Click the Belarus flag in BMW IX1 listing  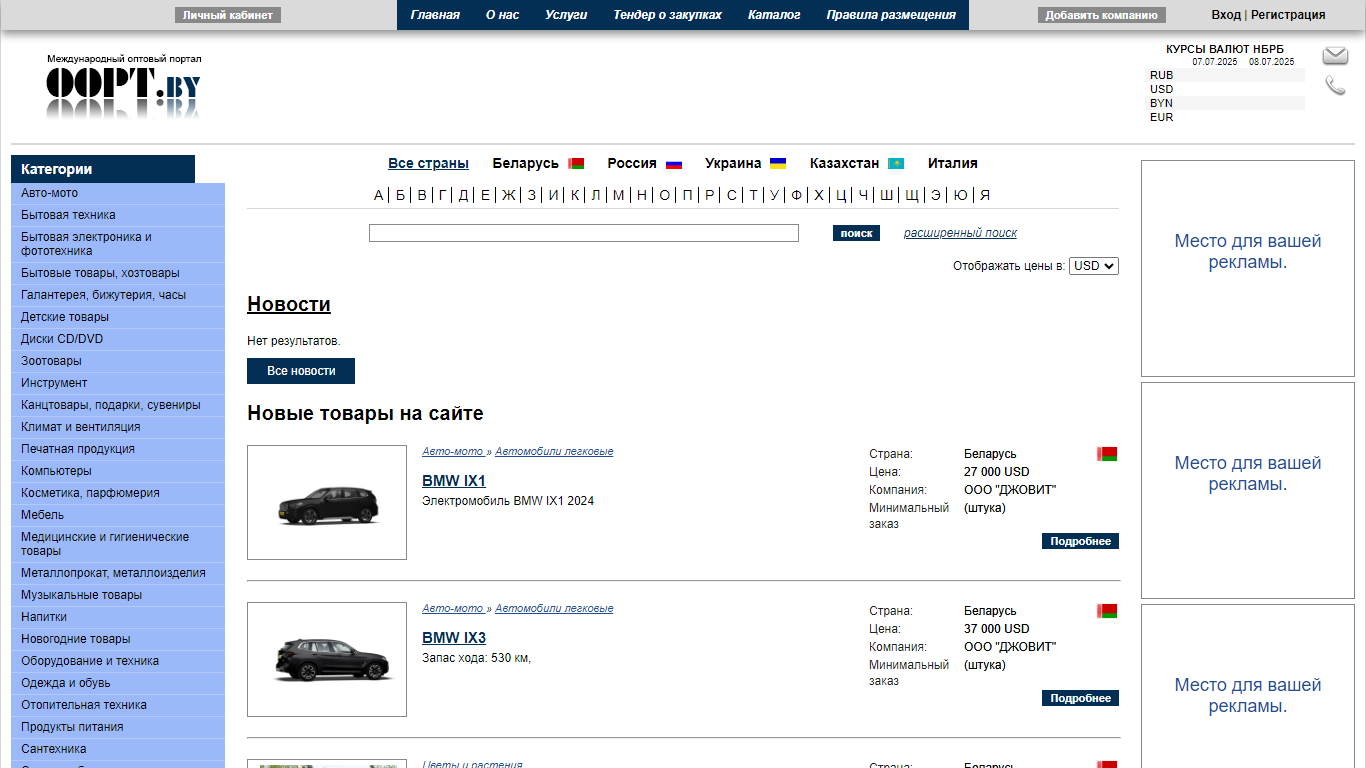(x=1107, y=454)
